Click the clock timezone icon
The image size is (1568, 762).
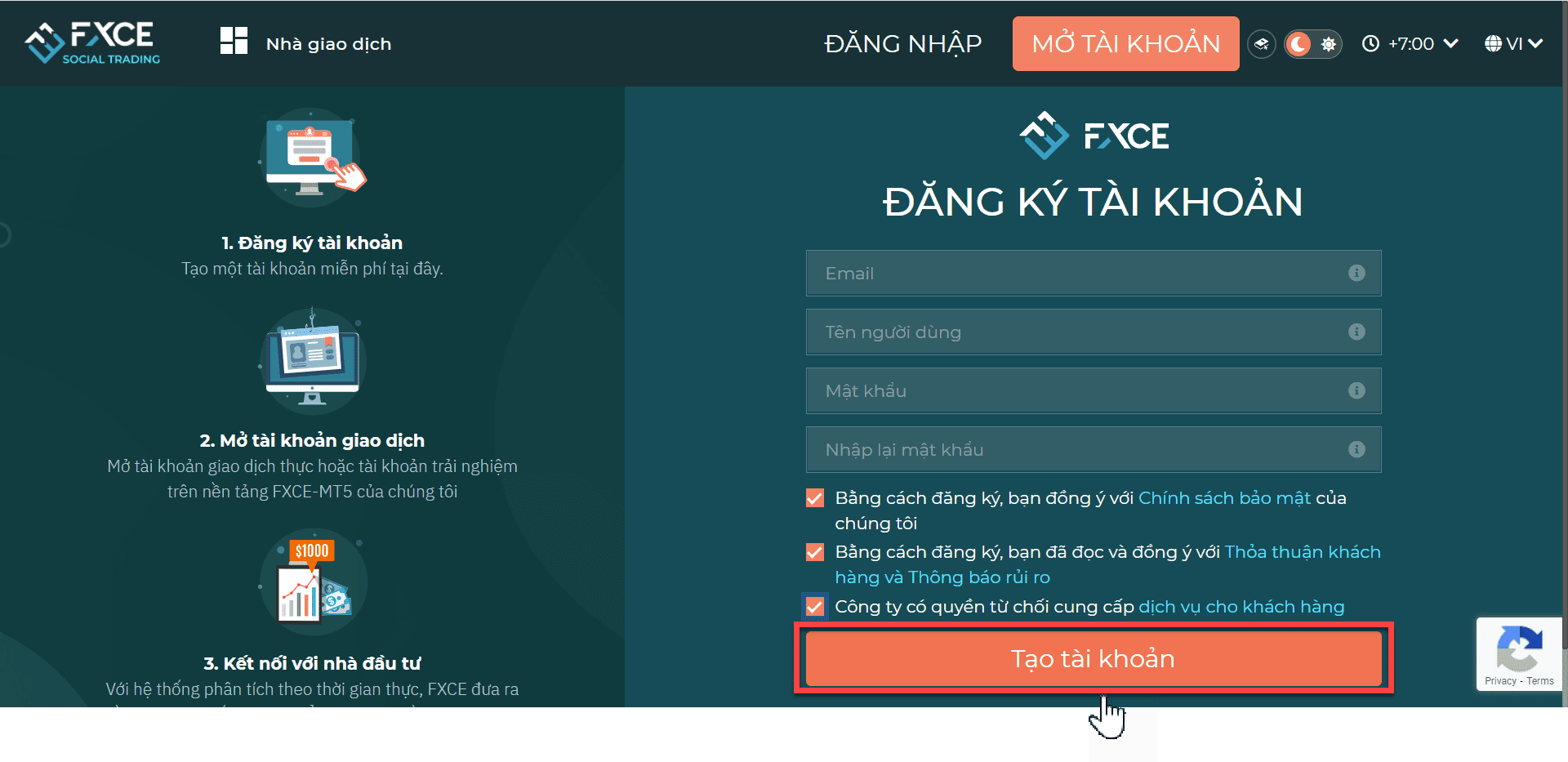1370,43
